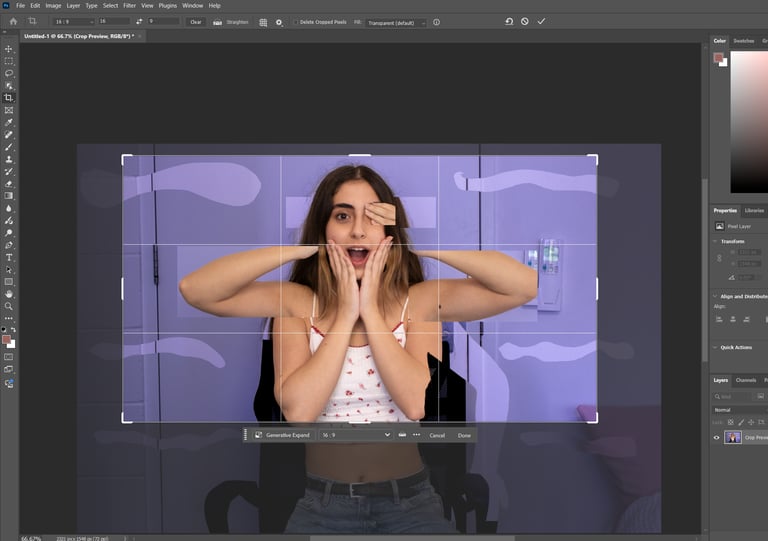Click the foreground color swatch in toolbar
This screenshot has width=768, height=541.
pyautogui.click(x=7, y=340)
